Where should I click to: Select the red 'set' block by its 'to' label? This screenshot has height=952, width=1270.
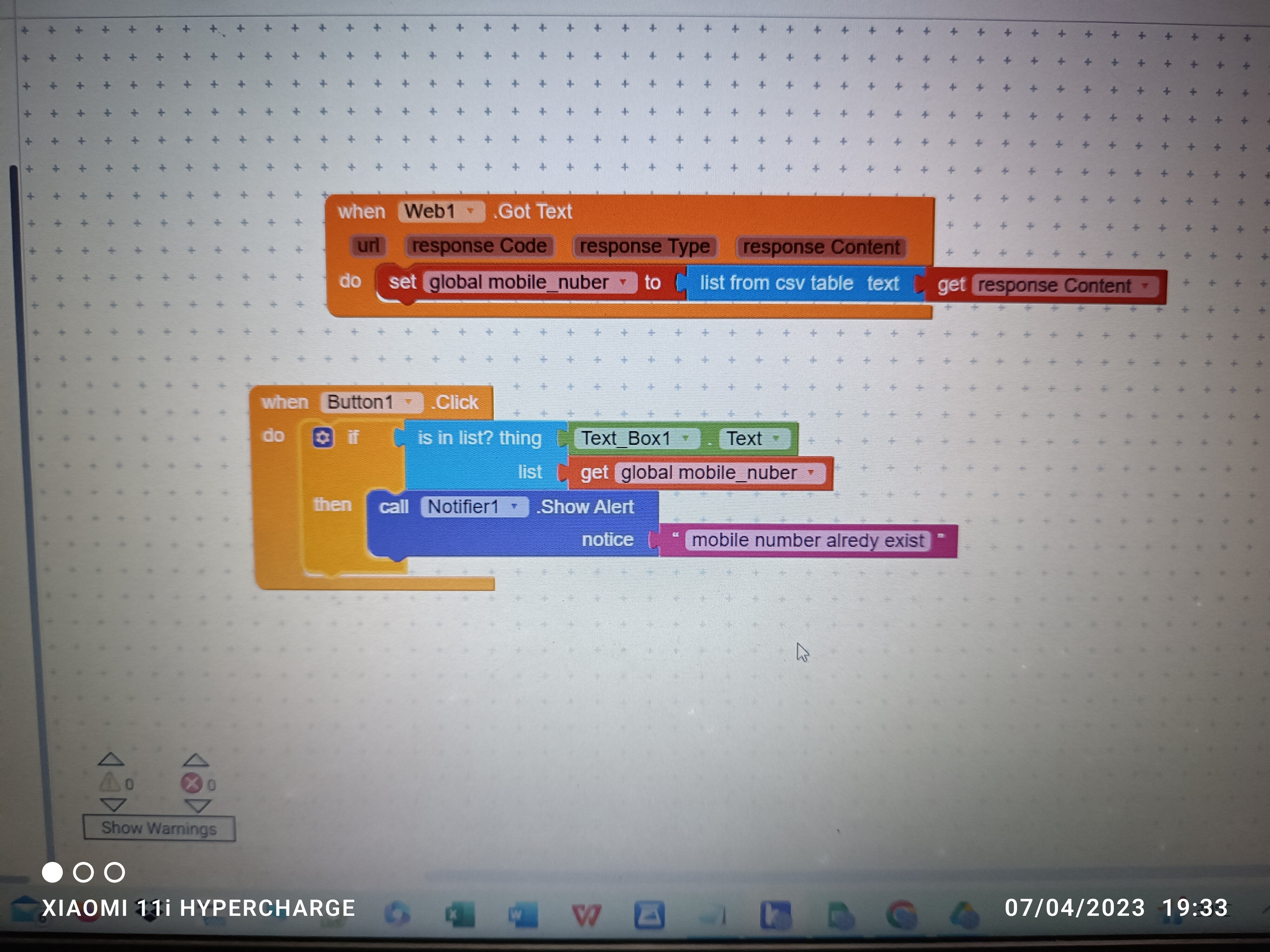coord(652,282)
